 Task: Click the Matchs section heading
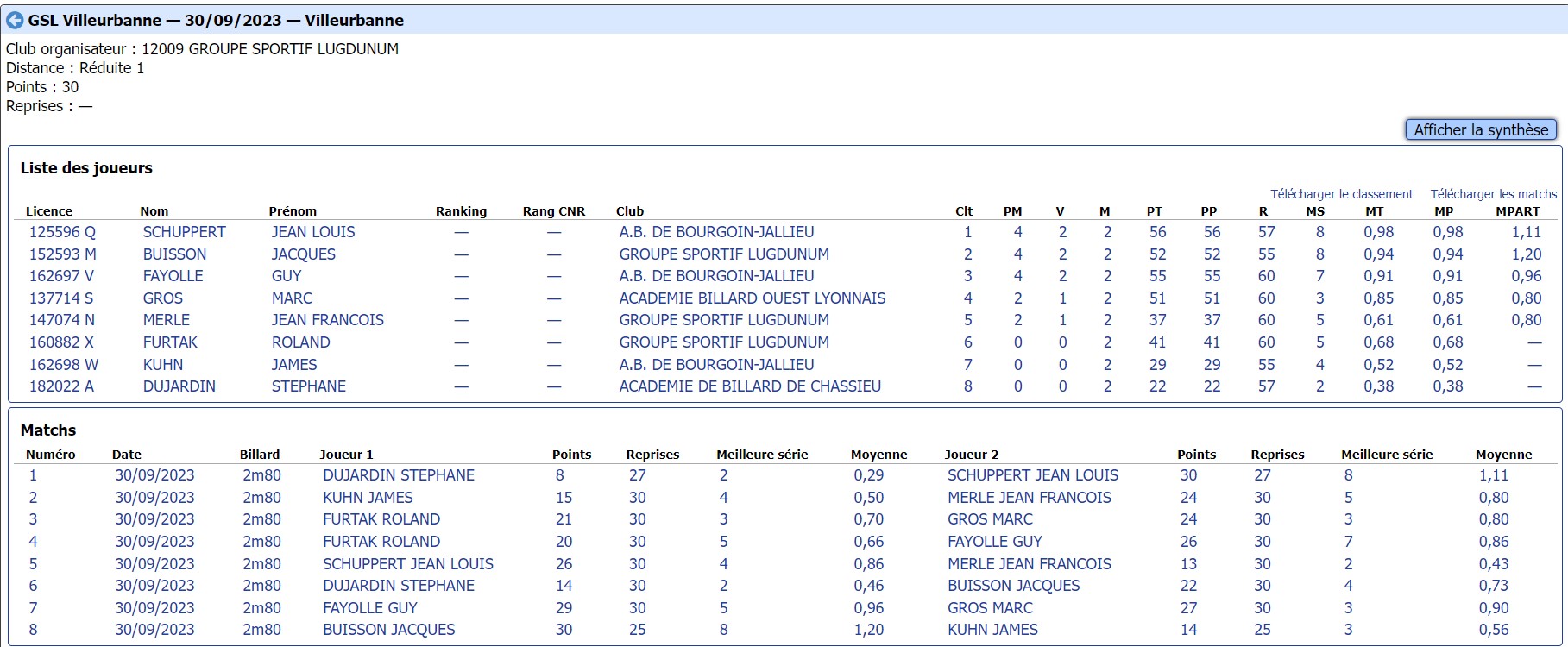coord(48,430)
